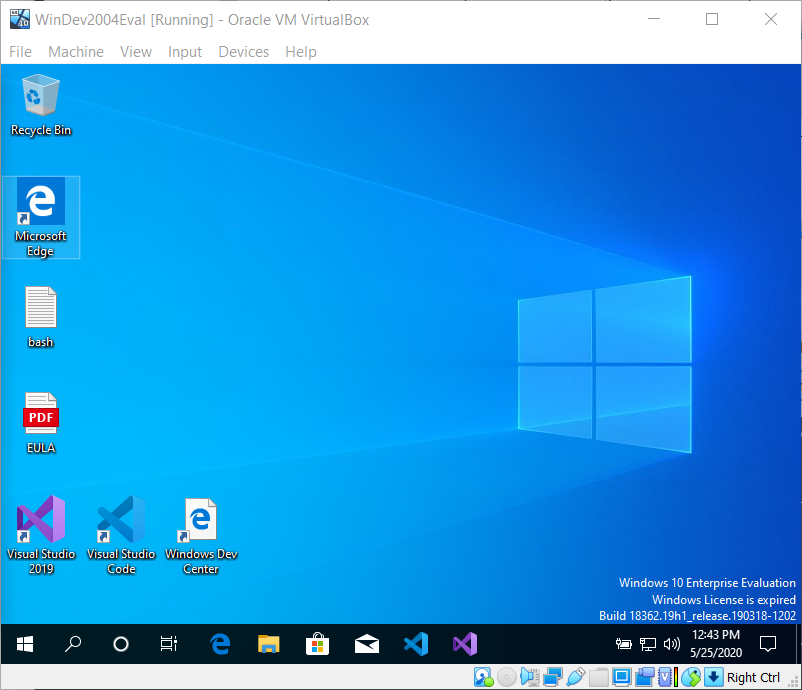Click the volume speaker tray icon
This screenshot has height=690, width=802.
(x=672, y=644)
